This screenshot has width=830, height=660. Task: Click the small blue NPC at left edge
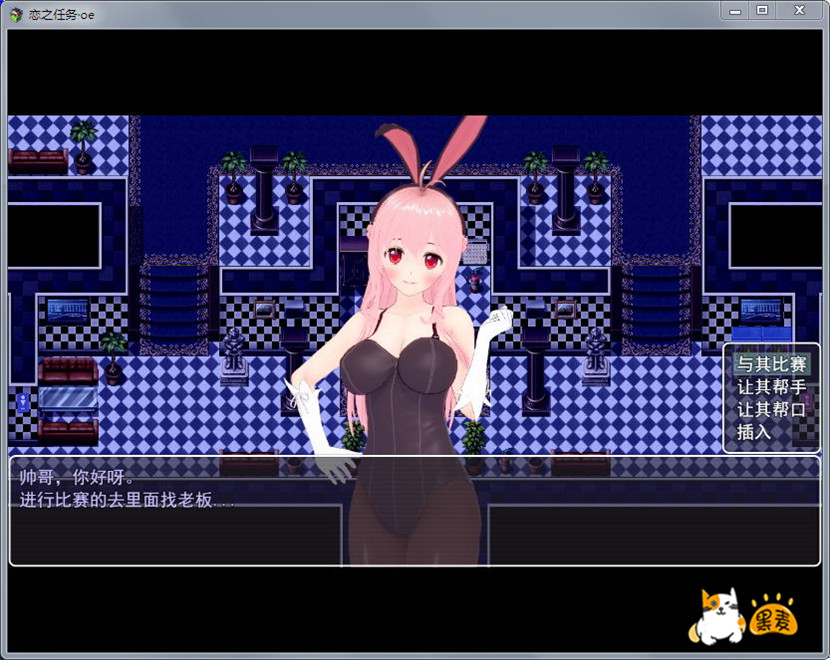pyautogui.click(x=22, y=403)
